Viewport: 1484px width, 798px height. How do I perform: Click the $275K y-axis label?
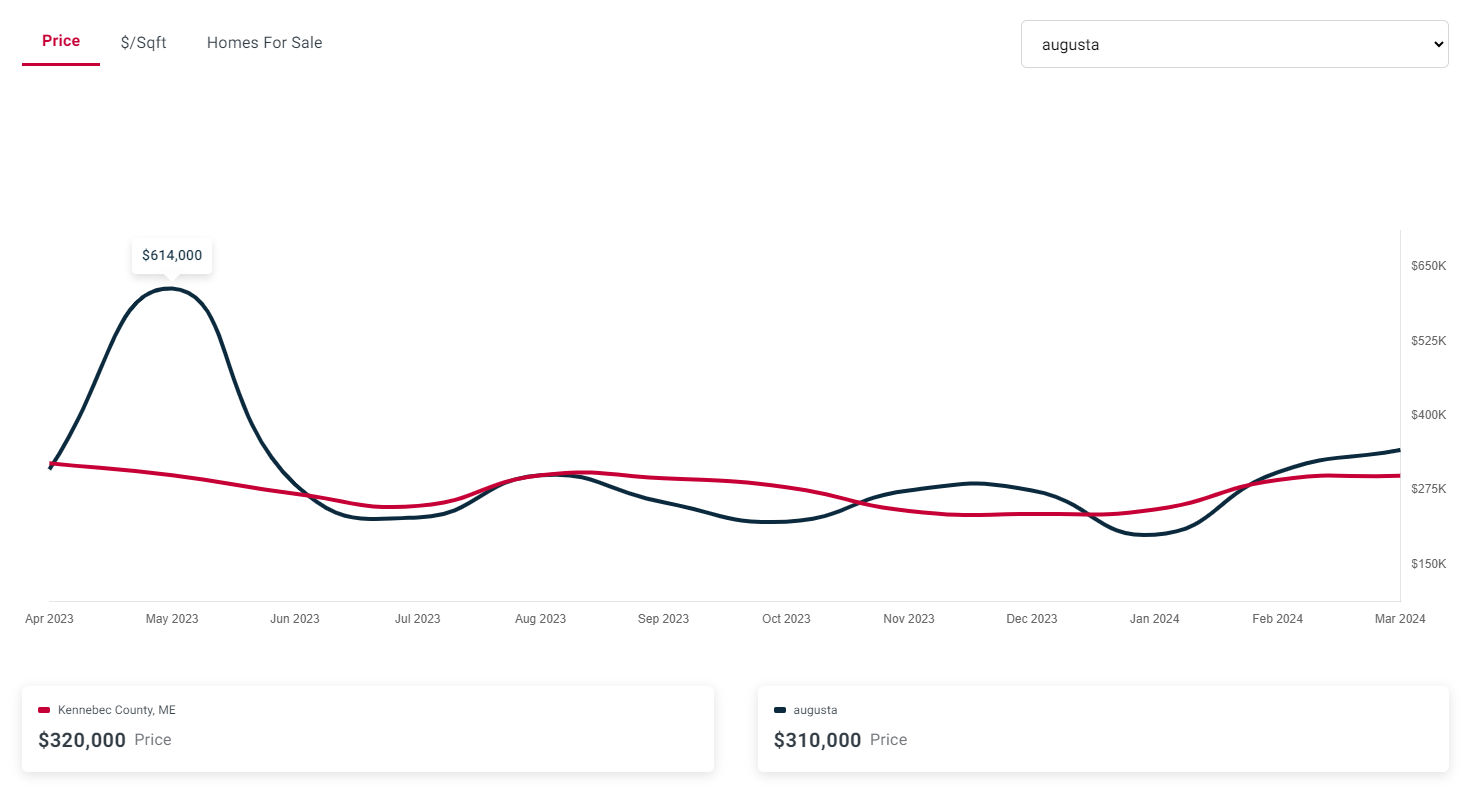tap(1429, 489)
